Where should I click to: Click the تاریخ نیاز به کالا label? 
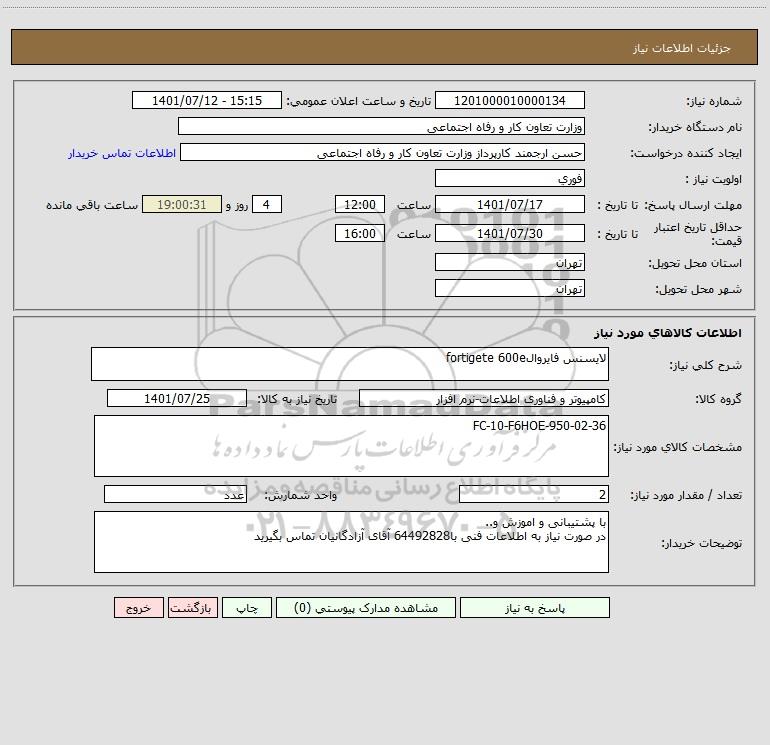pos(298,399)
